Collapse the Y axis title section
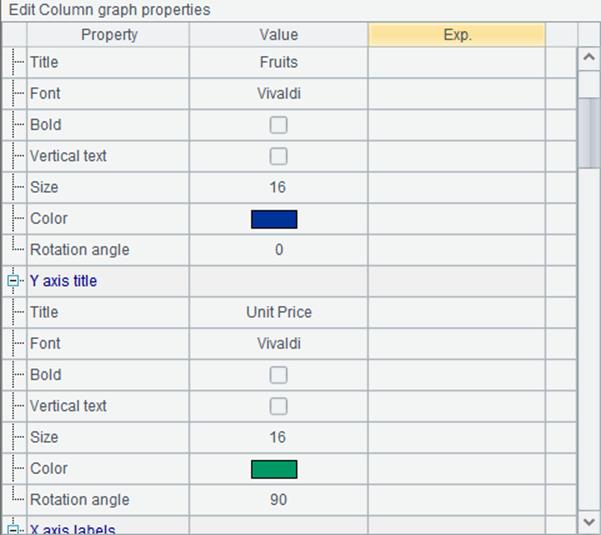Screen dimensions: 601x535 tap(13, 281)
